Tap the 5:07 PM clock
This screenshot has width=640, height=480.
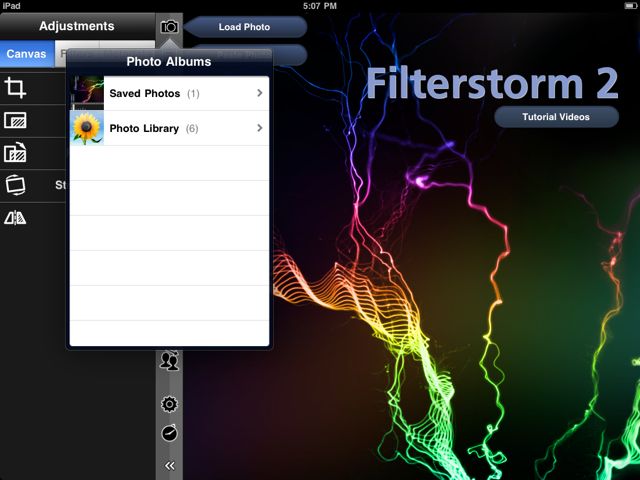tap(320, 6)
